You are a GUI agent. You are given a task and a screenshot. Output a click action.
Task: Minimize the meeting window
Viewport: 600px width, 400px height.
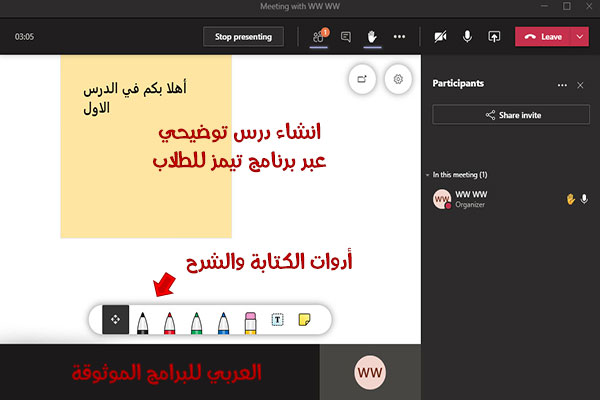click(545, 7)
